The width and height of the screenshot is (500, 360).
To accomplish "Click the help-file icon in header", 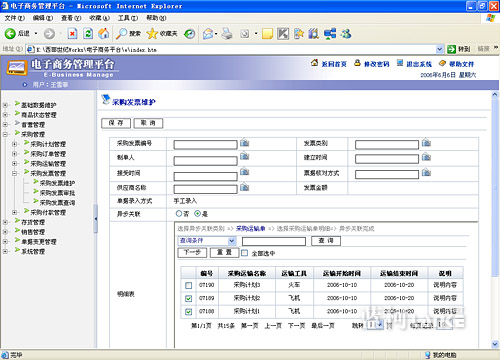I will point(442,63).
